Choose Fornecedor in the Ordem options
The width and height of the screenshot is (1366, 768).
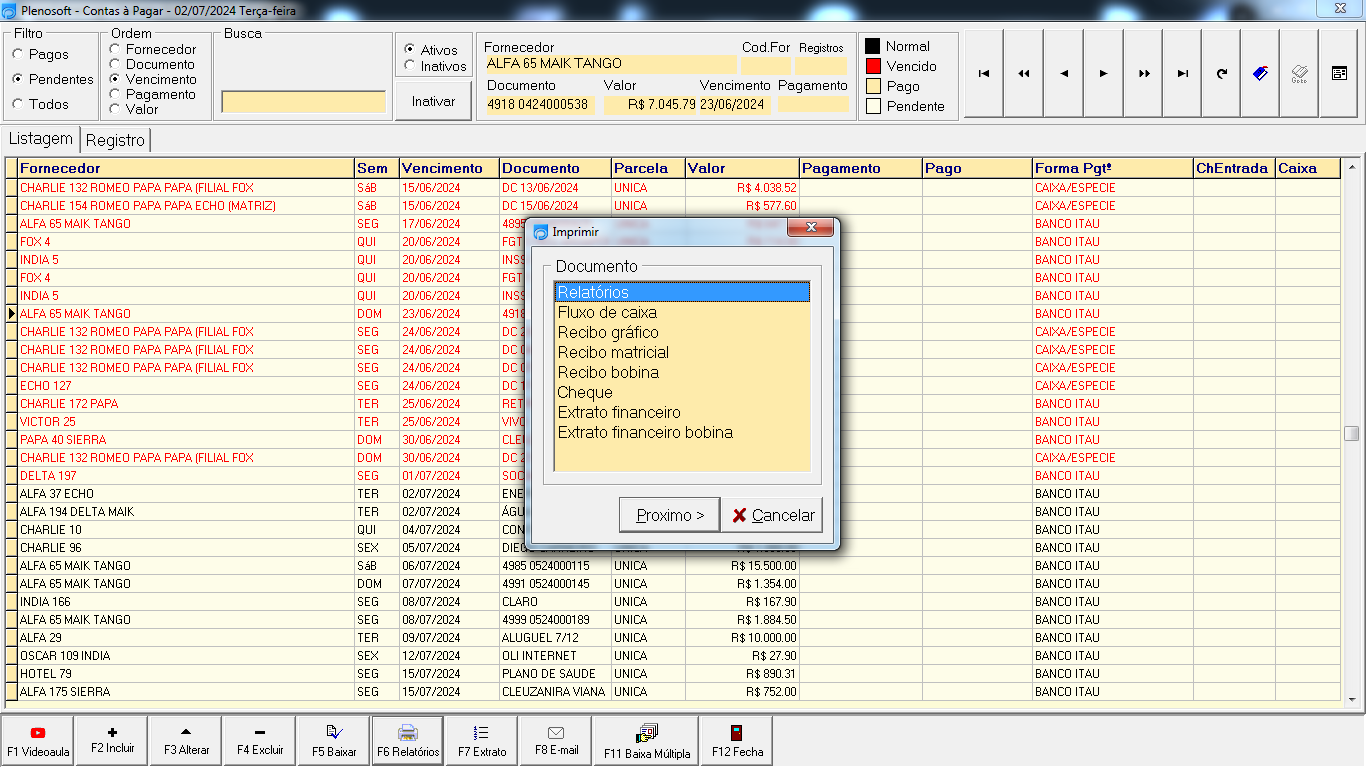click(x=116, y=49)
